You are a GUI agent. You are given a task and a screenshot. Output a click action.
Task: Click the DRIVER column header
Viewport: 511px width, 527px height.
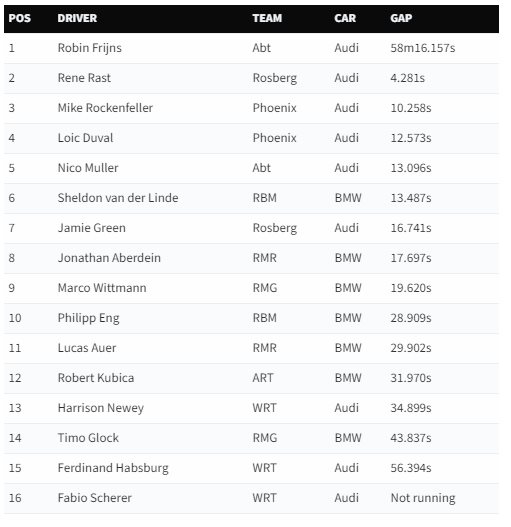click(x=77, y=18)
